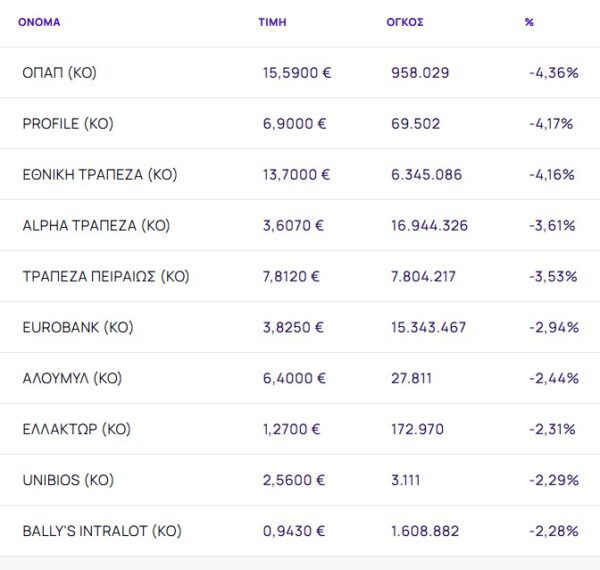Click the 16.944.326 volume value
Image resolution: width=600 pixels, height=570 pixels.
tap(429, 226)
